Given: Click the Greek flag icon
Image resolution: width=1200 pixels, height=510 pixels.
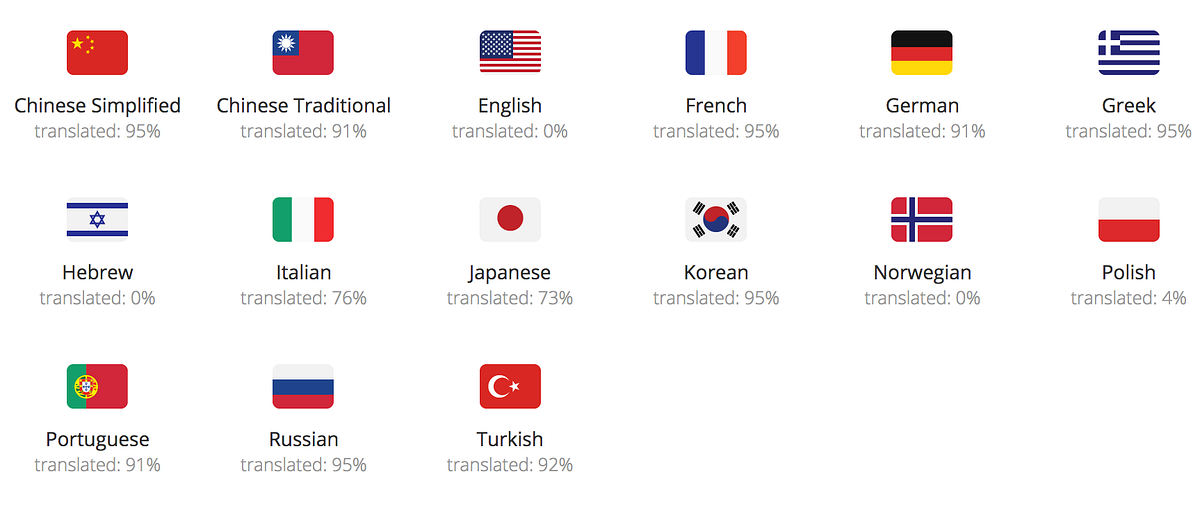Looking at the screenshot, I should pos(1128,53).
